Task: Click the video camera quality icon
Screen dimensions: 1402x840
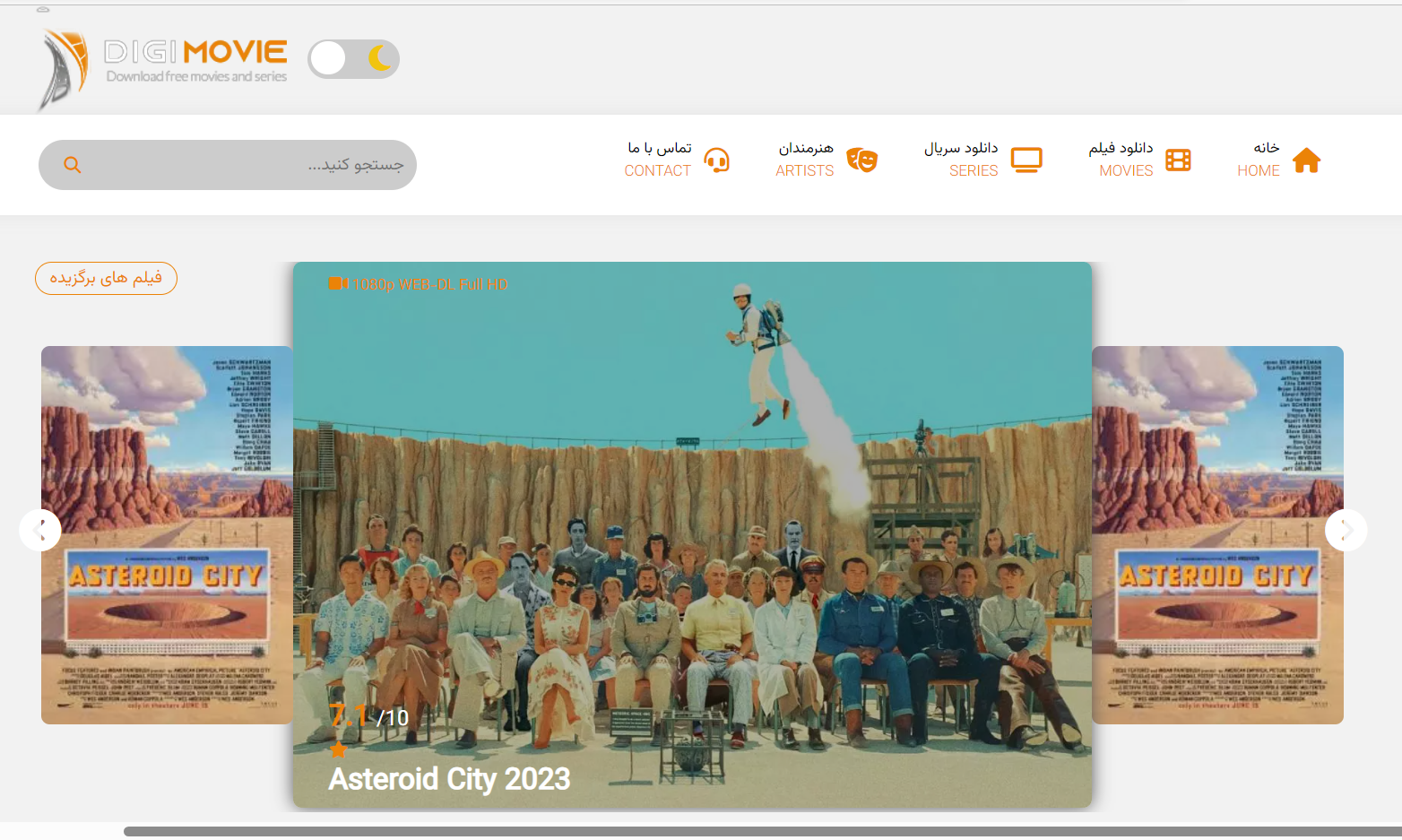Action: tap(338, 284)
